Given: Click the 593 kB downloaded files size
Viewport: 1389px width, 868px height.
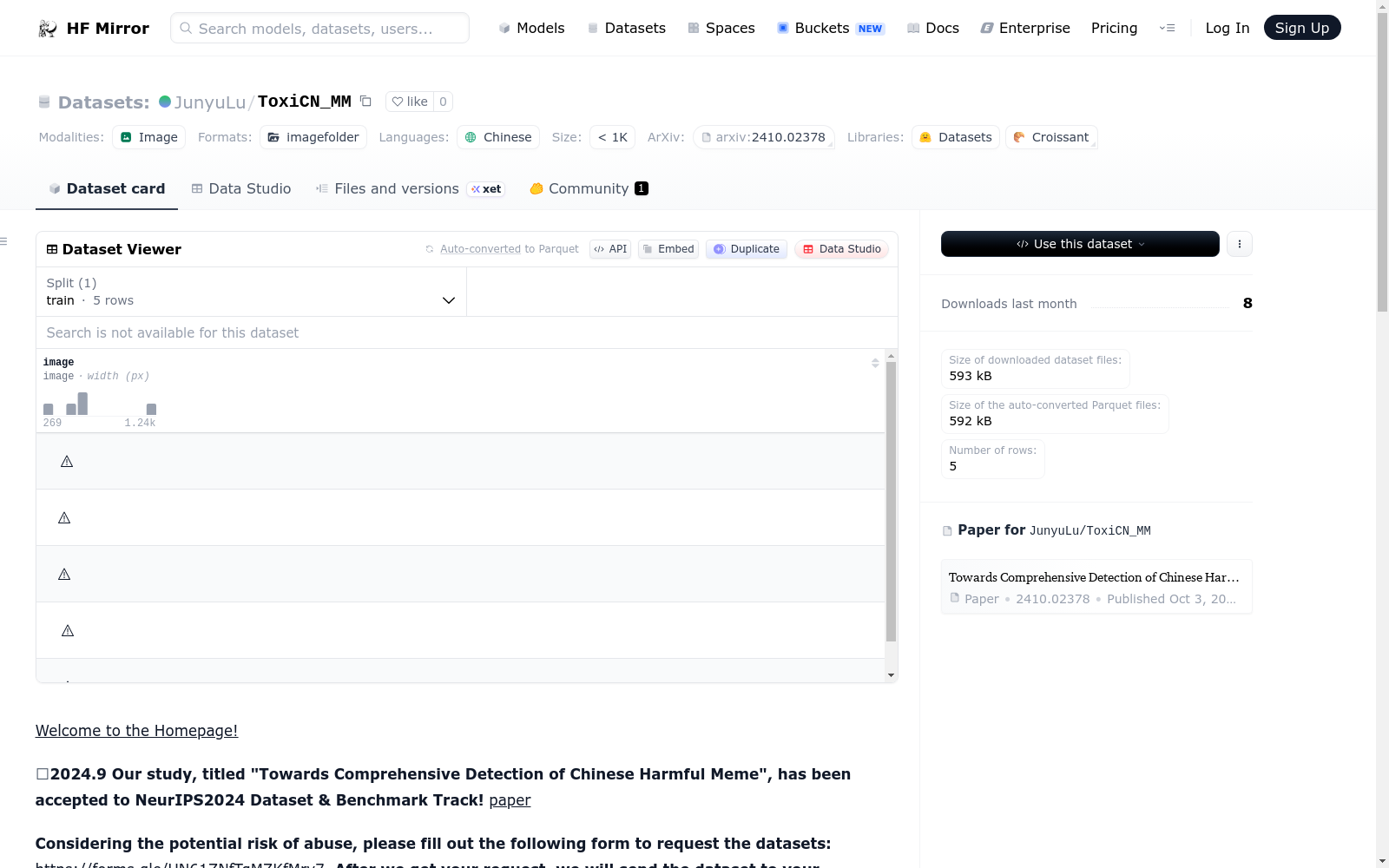Looking at the screenshot, I should click(971, 376).
